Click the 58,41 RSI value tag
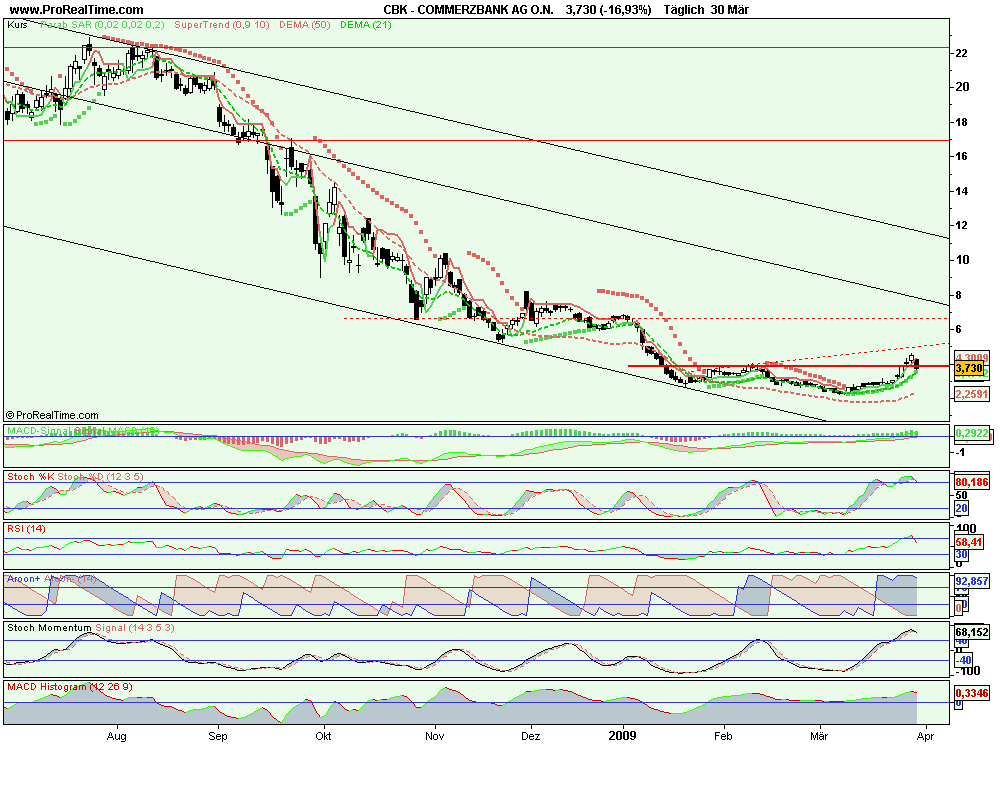 point(969,542)
